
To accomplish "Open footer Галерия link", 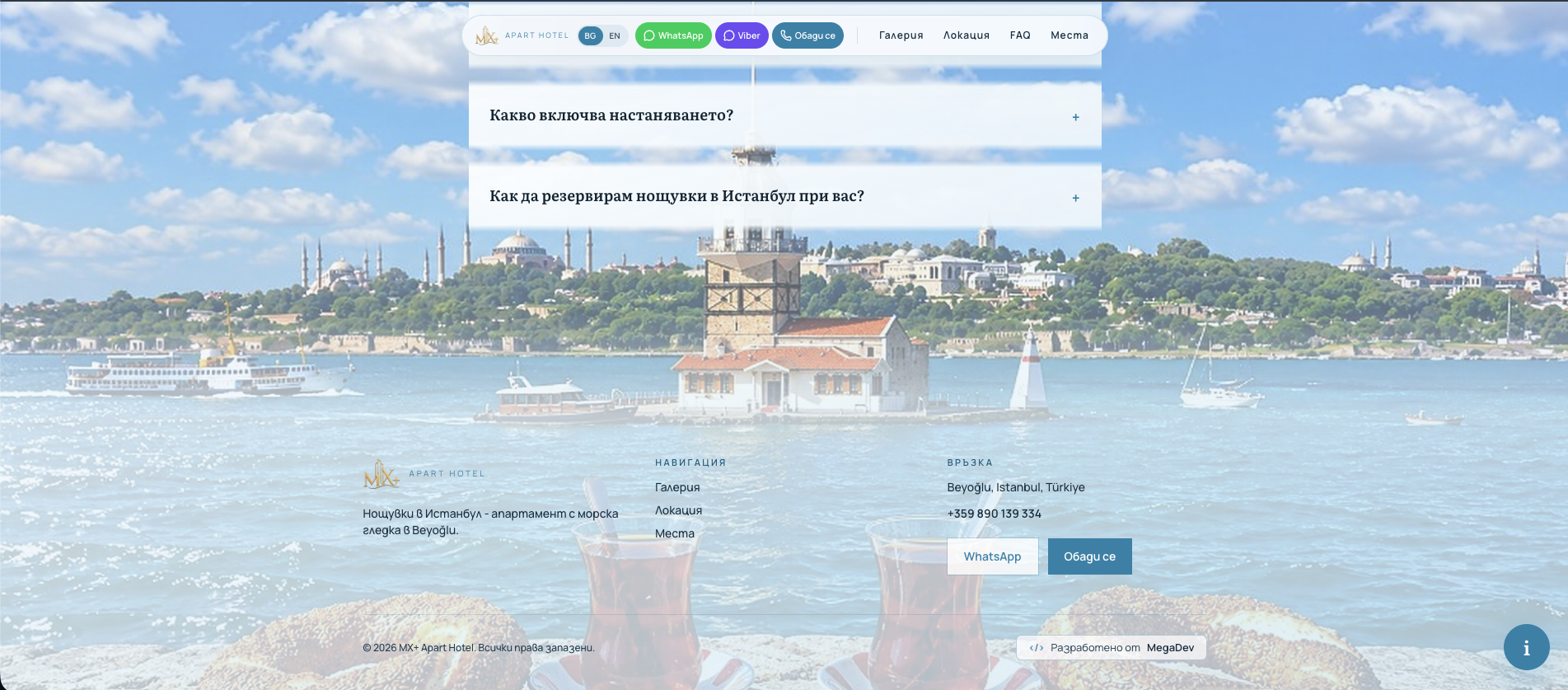I will point(677,487).
